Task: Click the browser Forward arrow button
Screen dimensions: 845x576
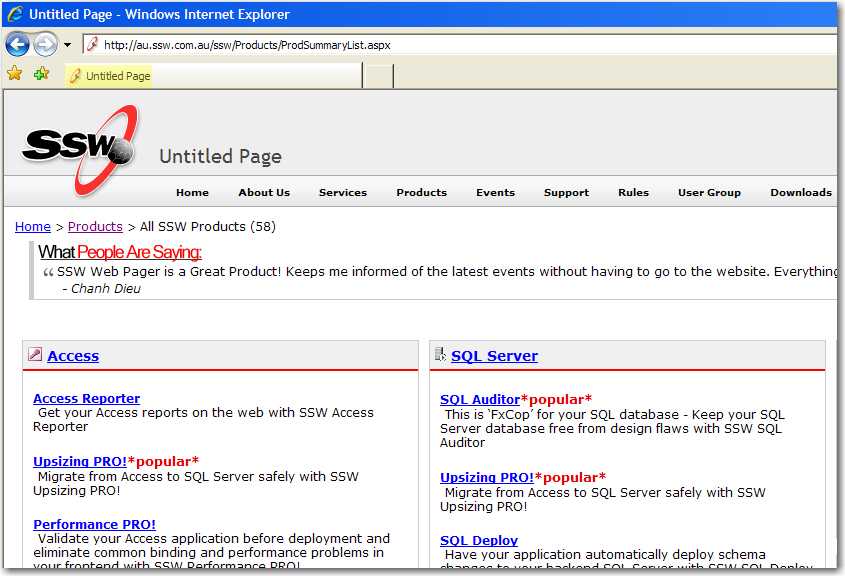Action: point(45,45)
